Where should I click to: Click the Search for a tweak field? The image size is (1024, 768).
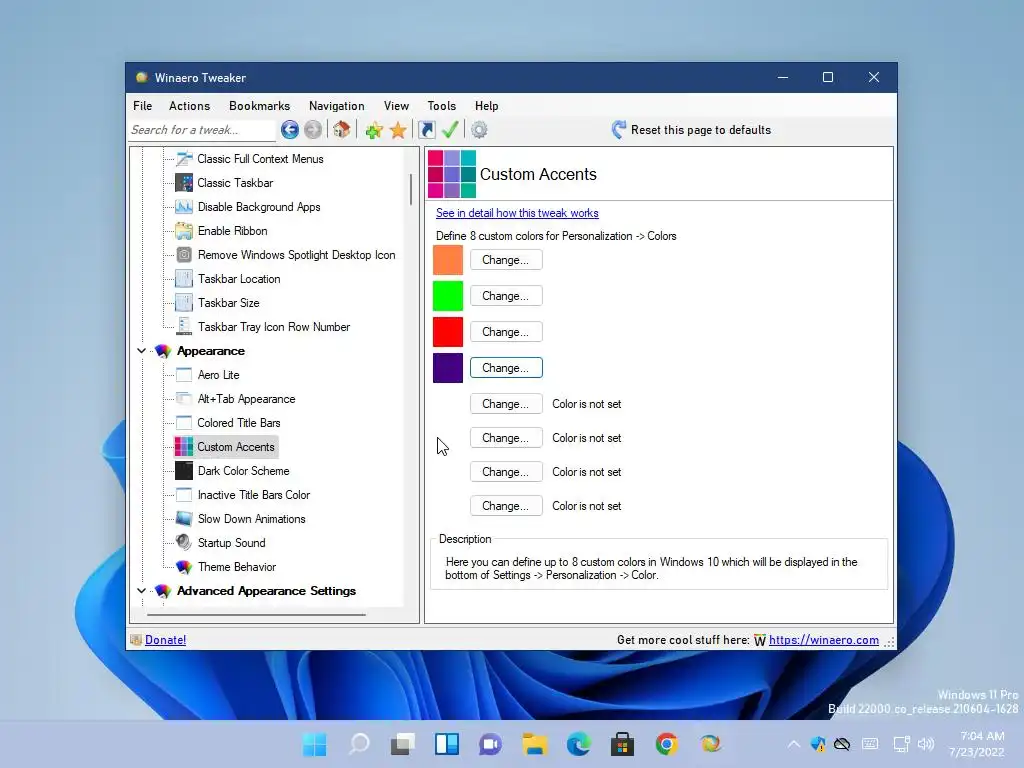pyautogui.click(x=202, y=130)
